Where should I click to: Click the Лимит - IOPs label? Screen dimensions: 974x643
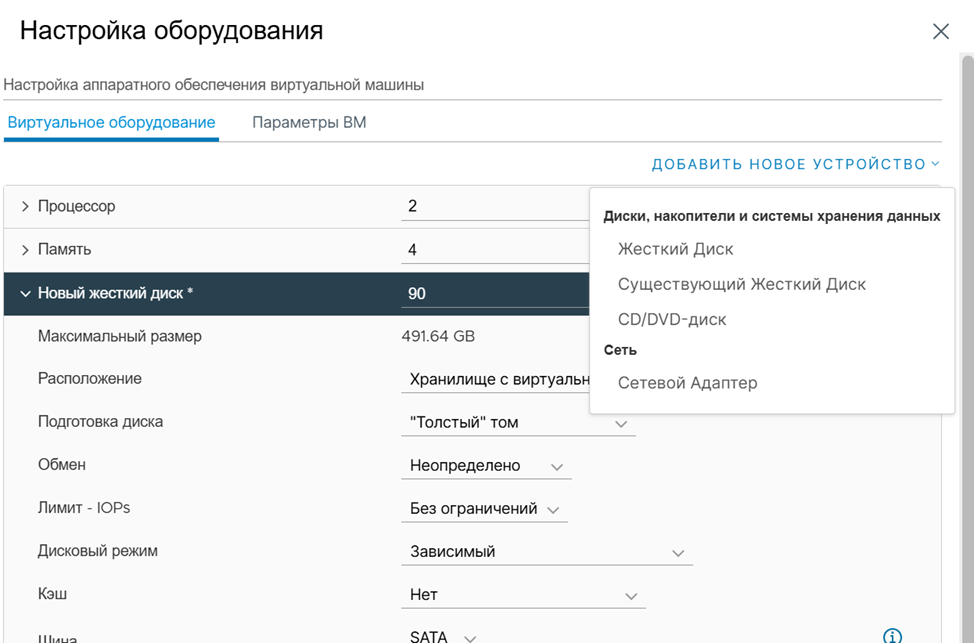click(x=84, y=508)
